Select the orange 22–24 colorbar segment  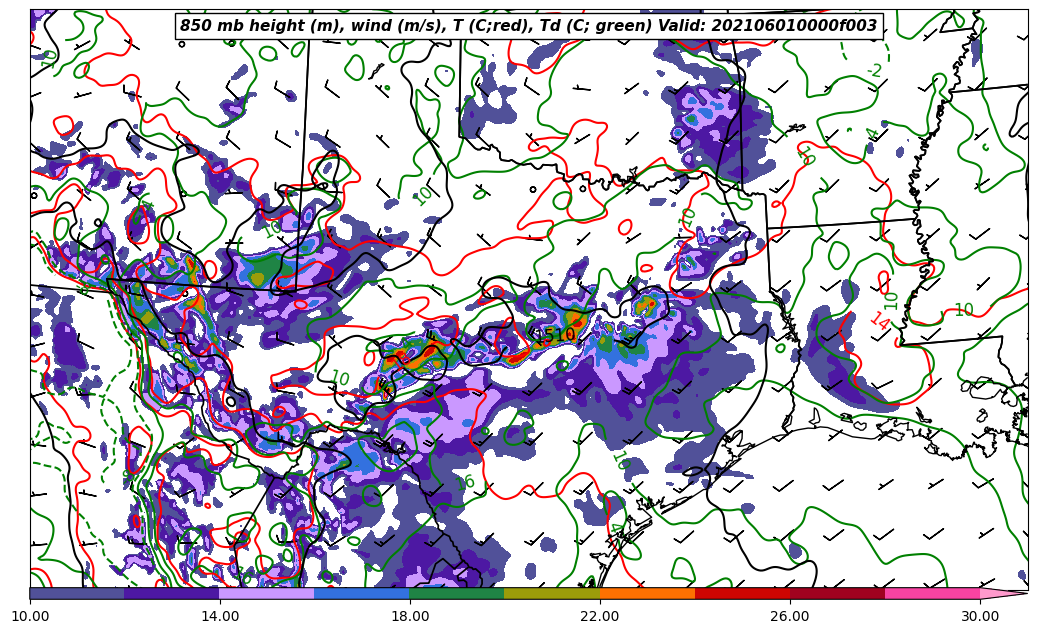[647, 593]
